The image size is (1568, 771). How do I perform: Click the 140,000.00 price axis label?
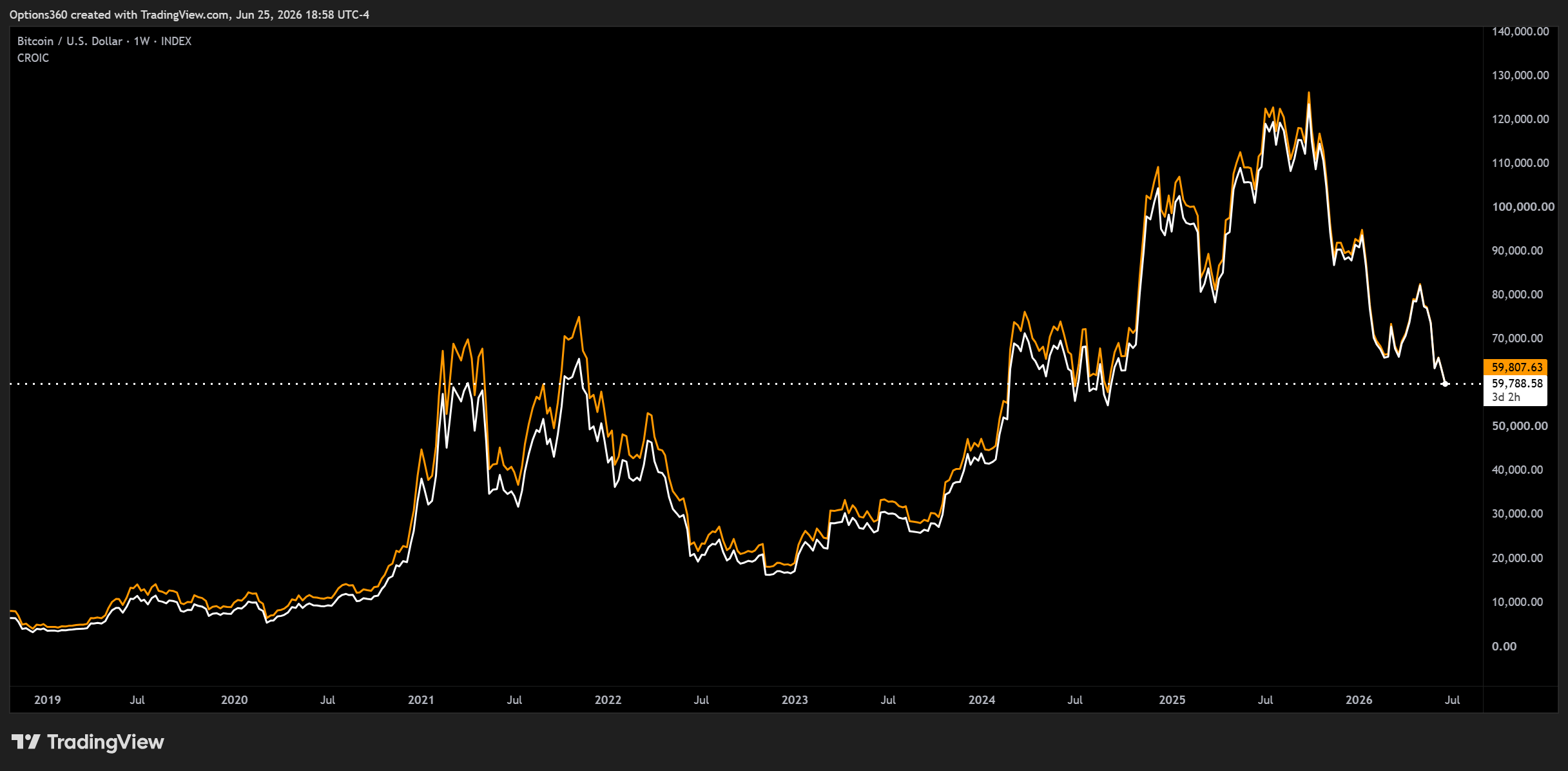(1520, 32)
